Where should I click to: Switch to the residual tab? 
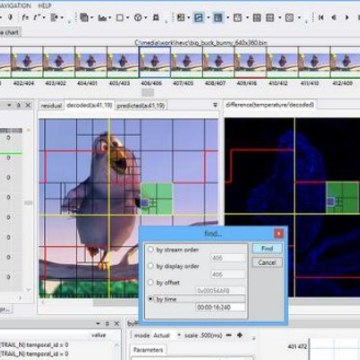[51, 106]
